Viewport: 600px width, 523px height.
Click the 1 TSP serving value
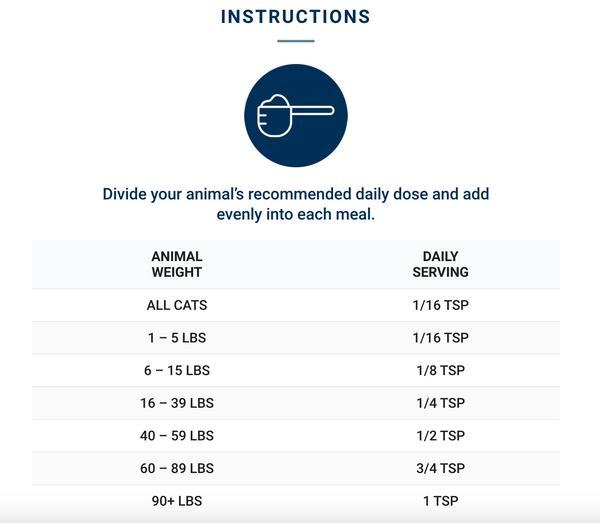440,500
